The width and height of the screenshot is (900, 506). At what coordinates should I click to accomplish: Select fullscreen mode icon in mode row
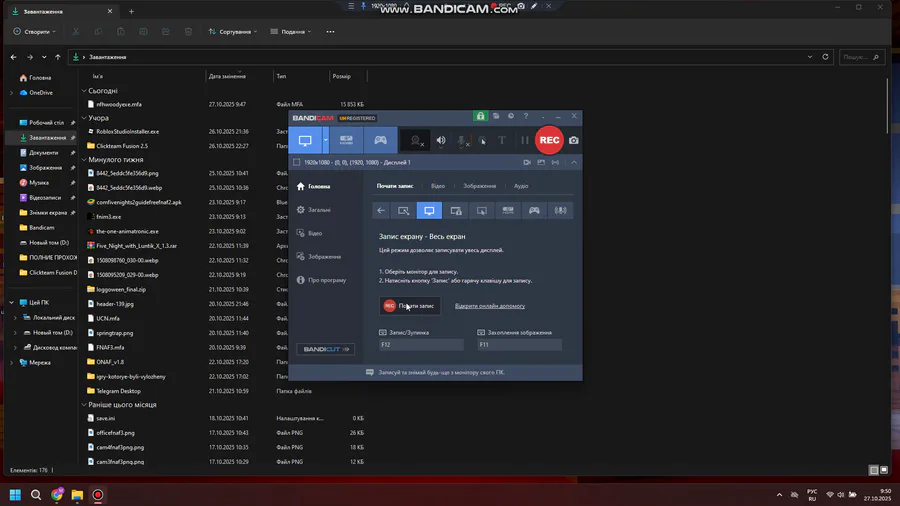click(429, 211)
